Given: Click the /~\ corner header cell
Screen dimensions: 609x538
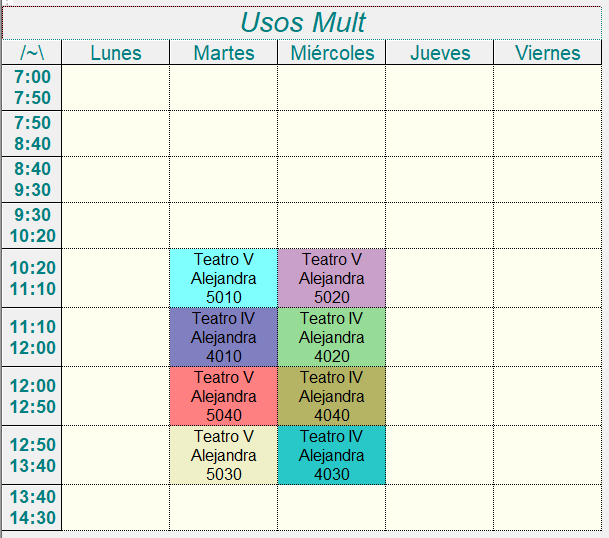Looking at the screenshot, I should click(32, 52).
